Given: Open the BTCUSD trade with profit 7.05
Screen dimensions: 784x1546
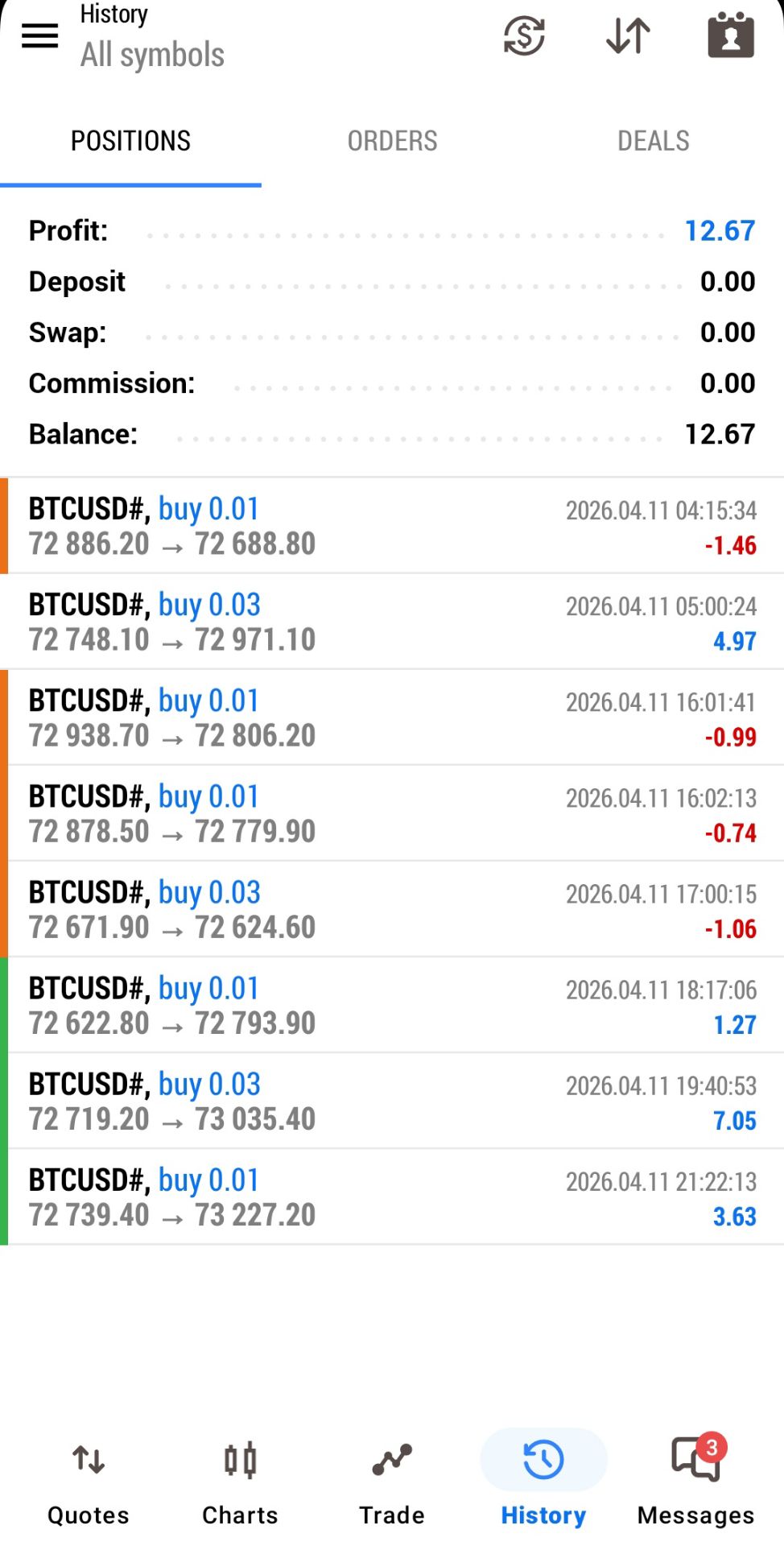Looking at the screenshot, I should (x=392, y=1101).
